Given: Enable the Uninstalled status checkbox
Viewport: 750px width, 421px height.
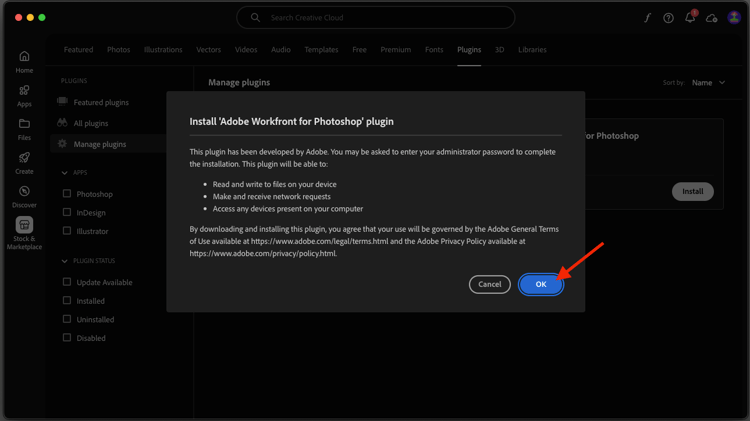Looking at the screenshot, I should [67, 319].
